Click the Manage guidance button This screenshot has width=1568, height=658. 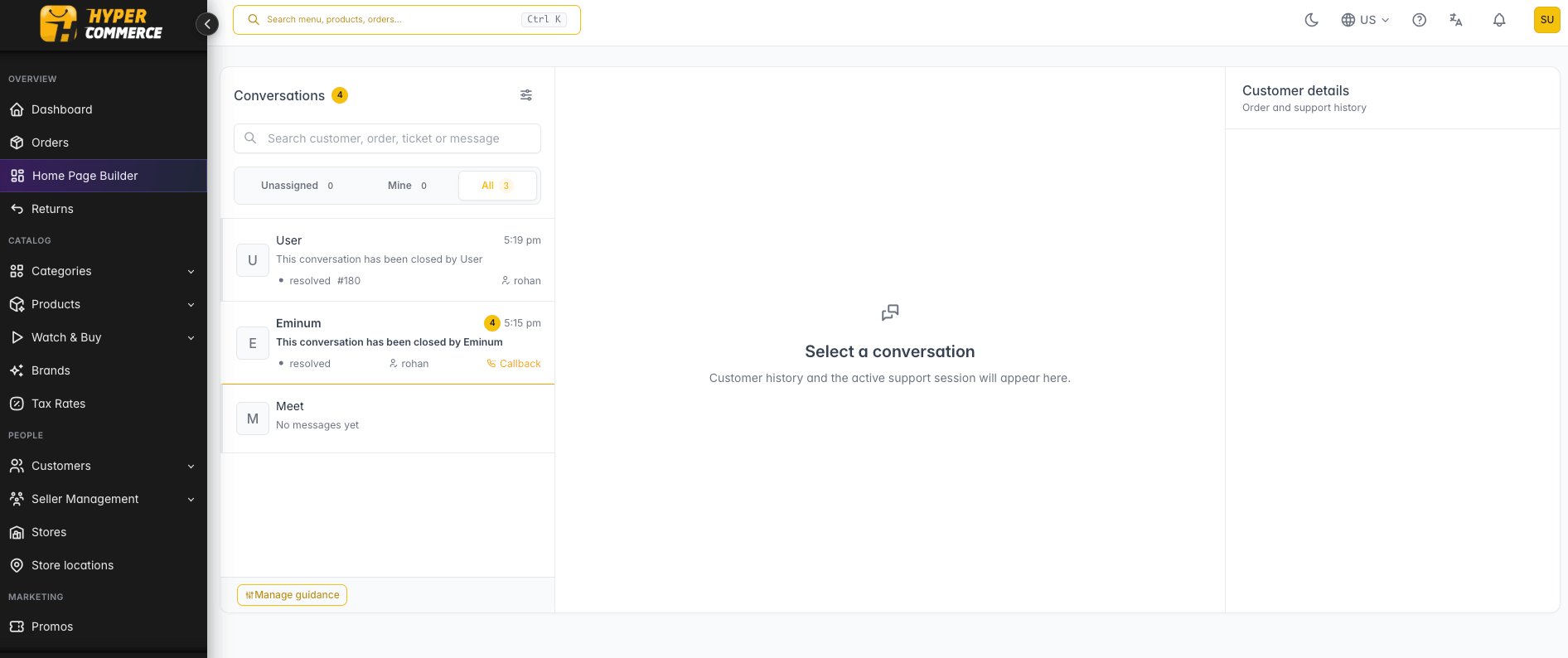tap(292, 595)
